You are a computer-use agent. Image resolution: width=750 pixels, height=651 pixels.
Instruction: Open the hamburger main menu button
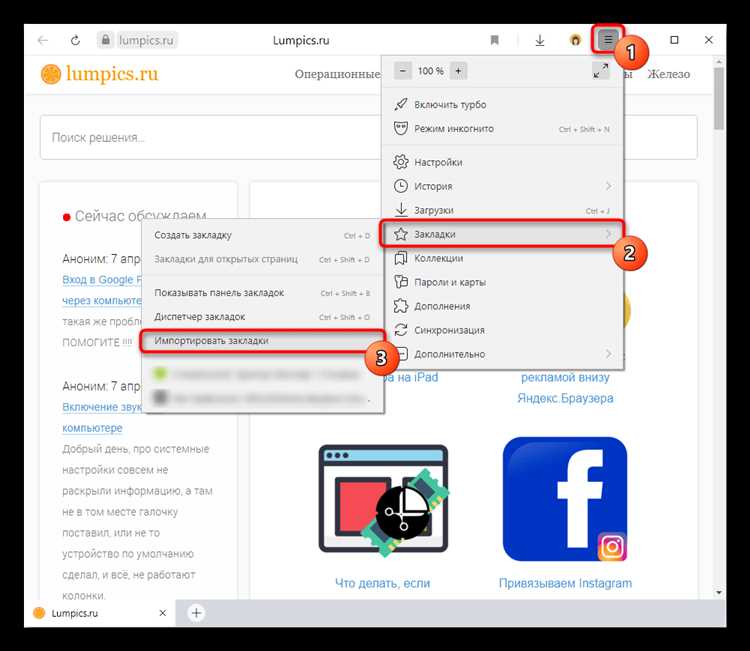pos(607,39)
